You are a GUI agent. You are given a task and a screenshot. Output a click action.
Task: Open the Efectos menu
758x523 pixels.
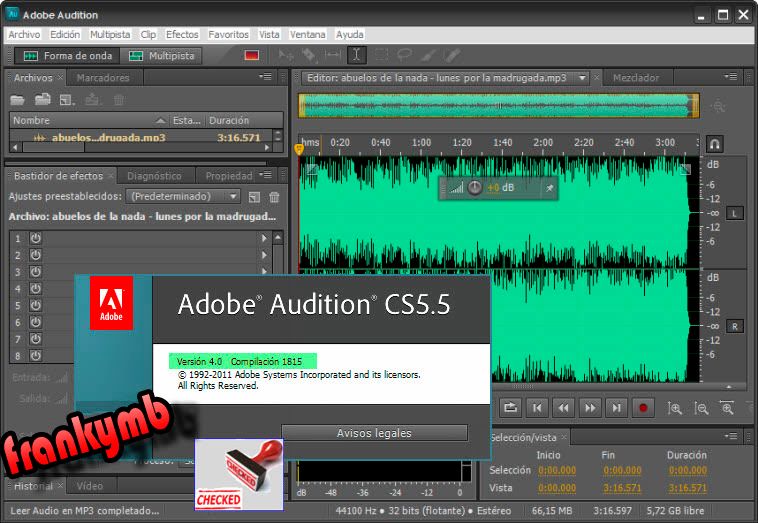[182, 34]
